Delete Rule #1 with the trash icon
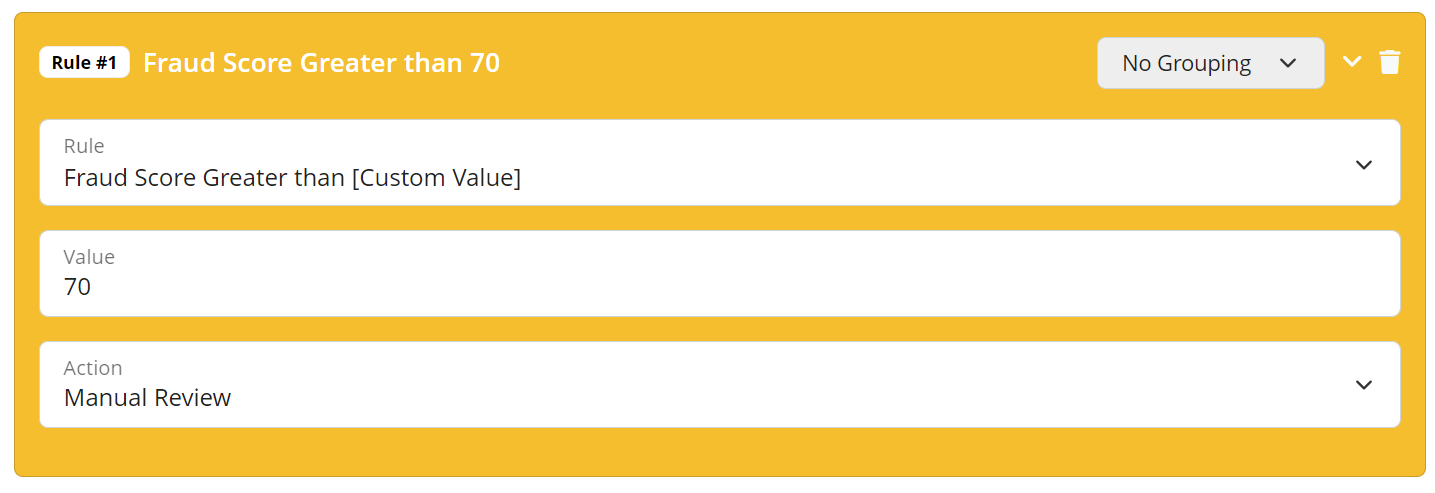The height and width of the screenshot is (493, 1435). tap(1390, 62)
